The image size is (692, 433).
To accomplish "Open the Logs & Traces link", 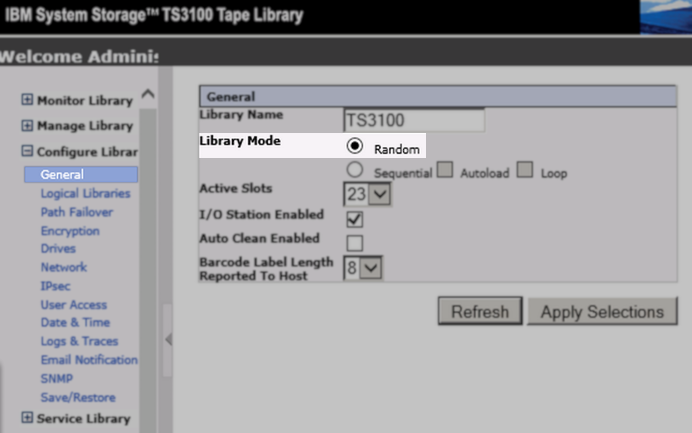I will coord(79,341).
